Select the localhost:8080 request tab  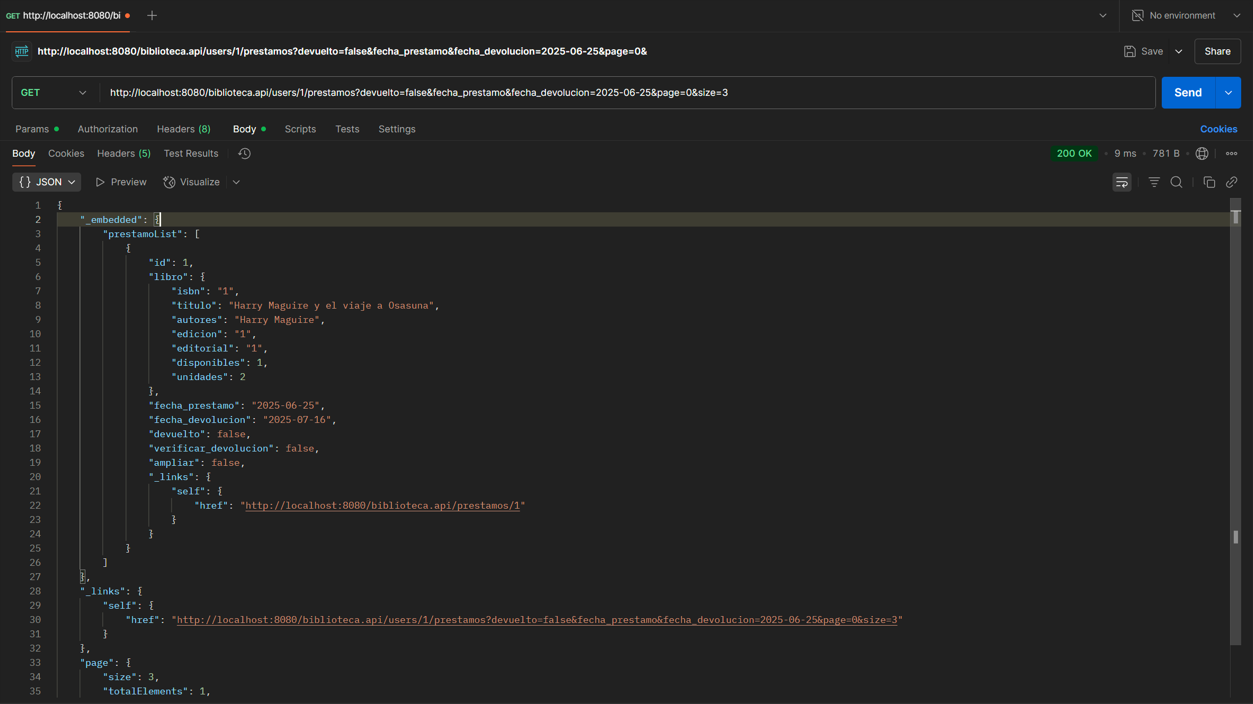(x=68, y=16)
